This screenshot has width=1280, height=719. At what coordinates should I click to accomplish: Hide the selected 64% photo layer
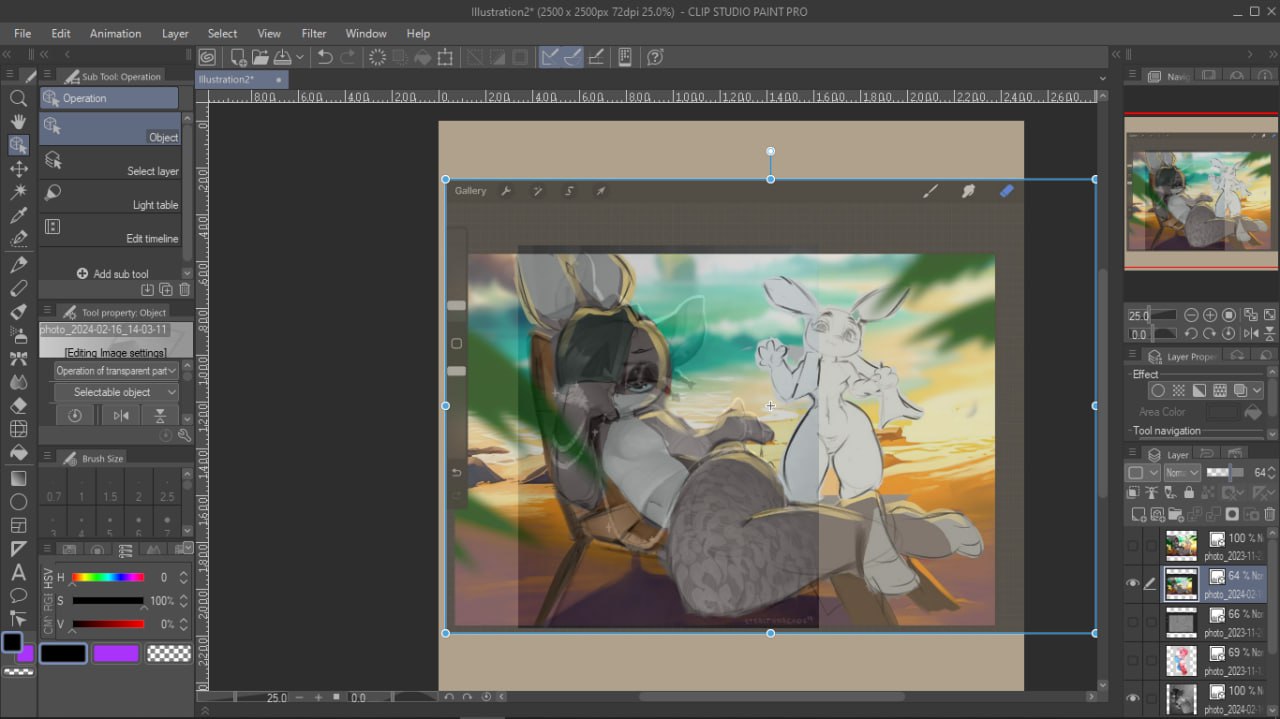coord(1132,584)
